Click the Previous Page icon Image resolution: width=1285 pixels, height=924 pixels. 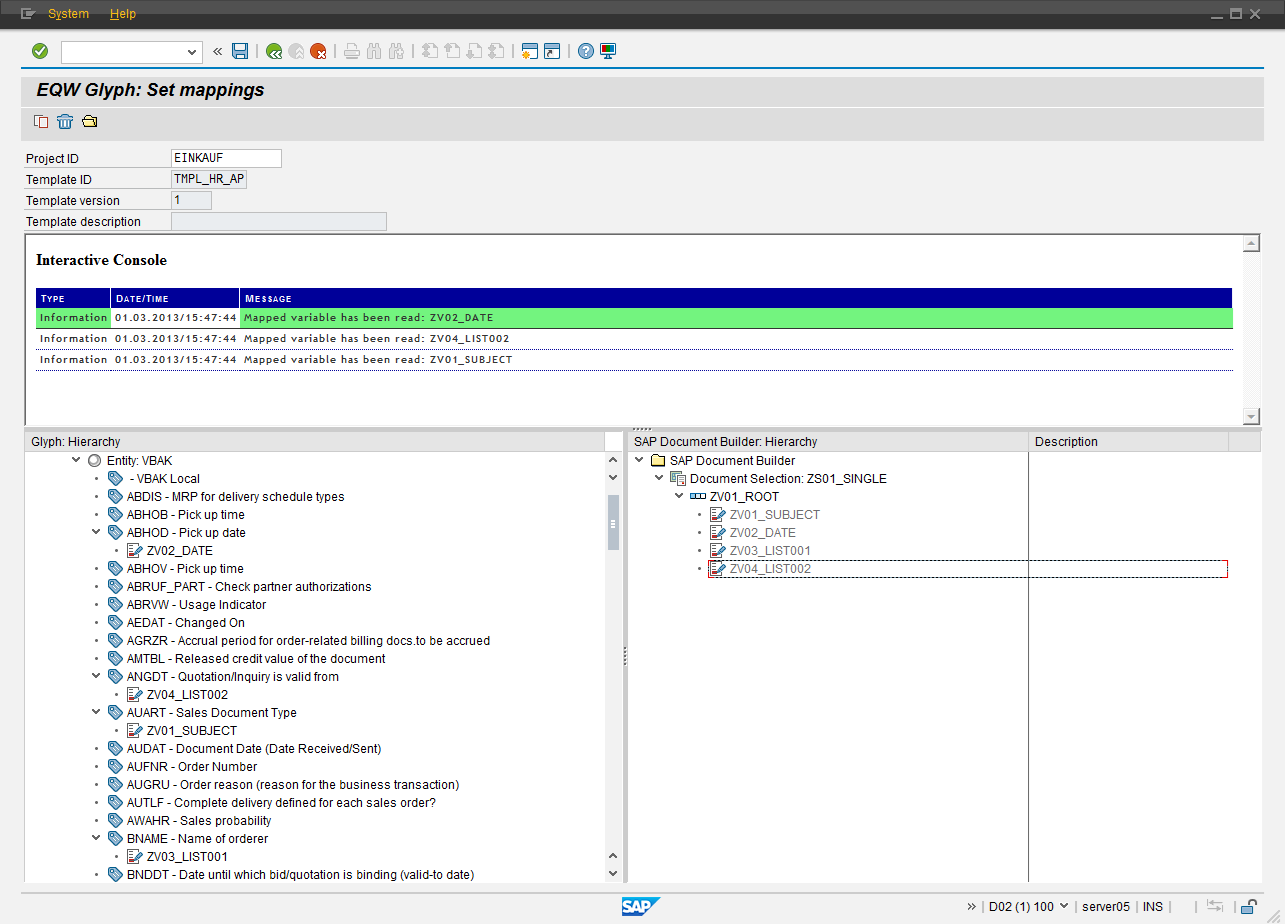point(452,51)
